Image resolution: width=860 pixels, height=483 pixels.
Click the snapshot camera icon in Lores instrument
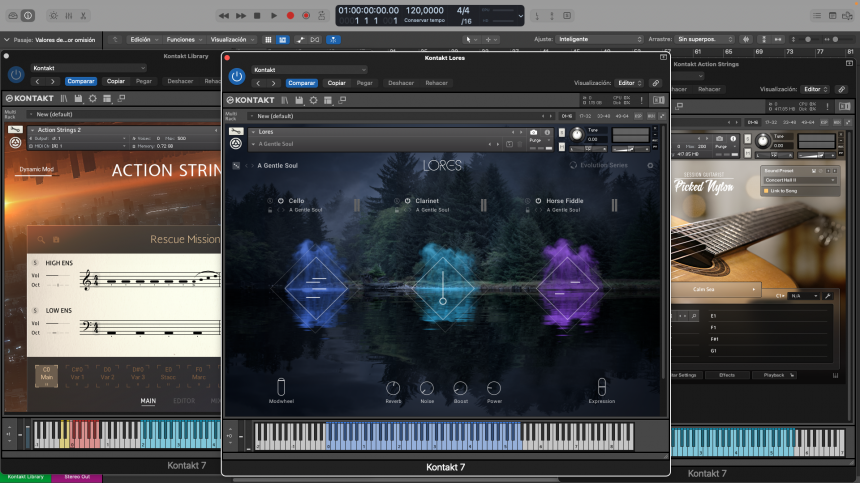click(533, 133)
